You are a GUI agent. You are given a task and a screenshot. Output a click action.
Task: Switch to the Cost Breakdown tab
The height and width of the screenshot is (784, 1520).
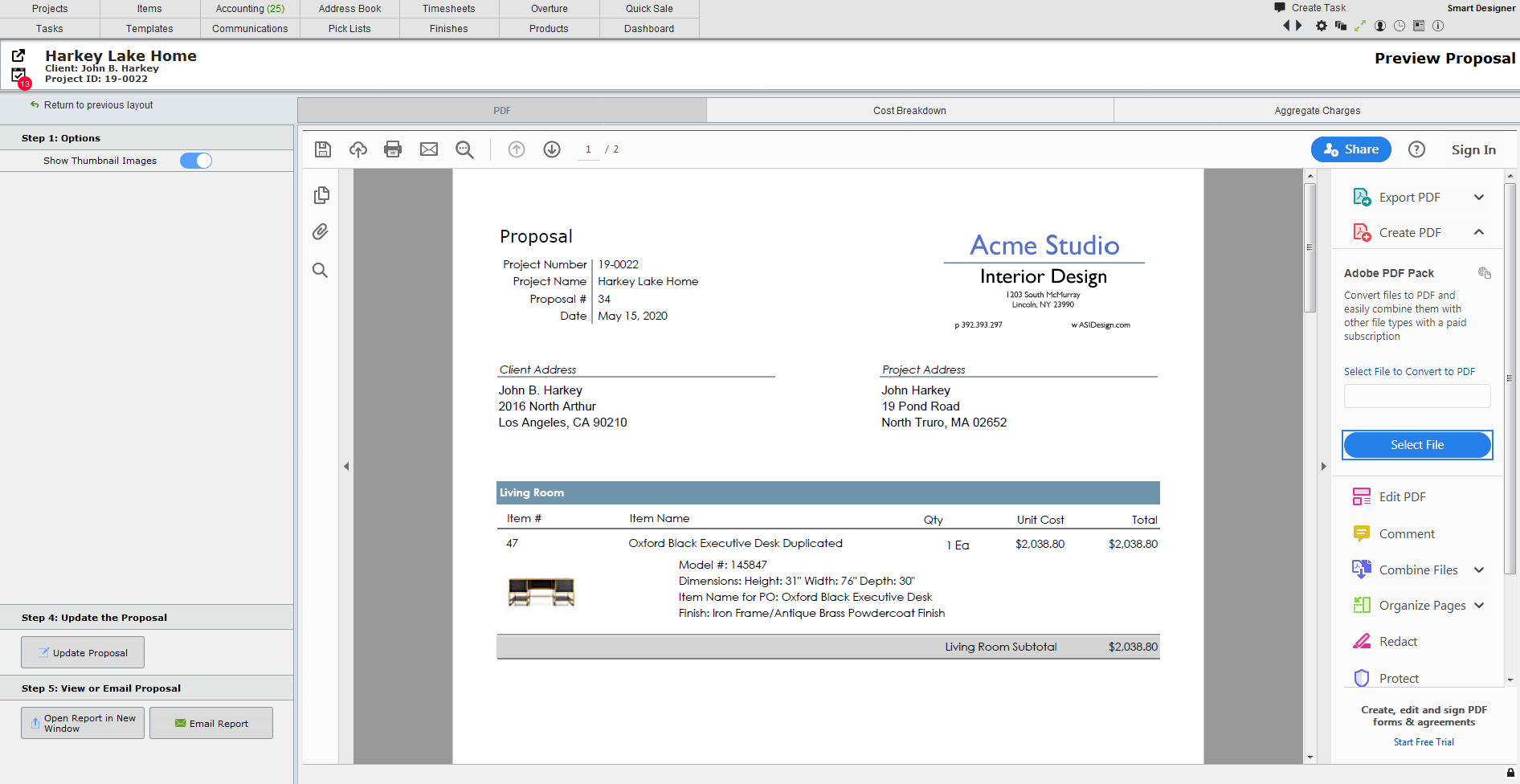coord(909,111)
